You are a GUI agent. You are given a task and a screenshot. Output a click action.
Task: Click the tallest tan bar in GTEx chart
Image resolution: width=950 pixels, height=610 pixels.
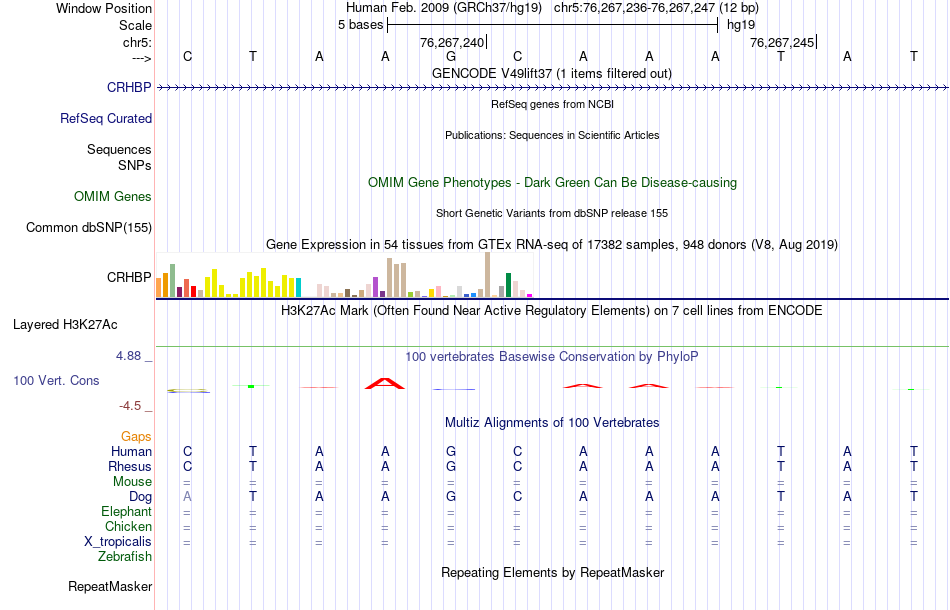(488, 274)
